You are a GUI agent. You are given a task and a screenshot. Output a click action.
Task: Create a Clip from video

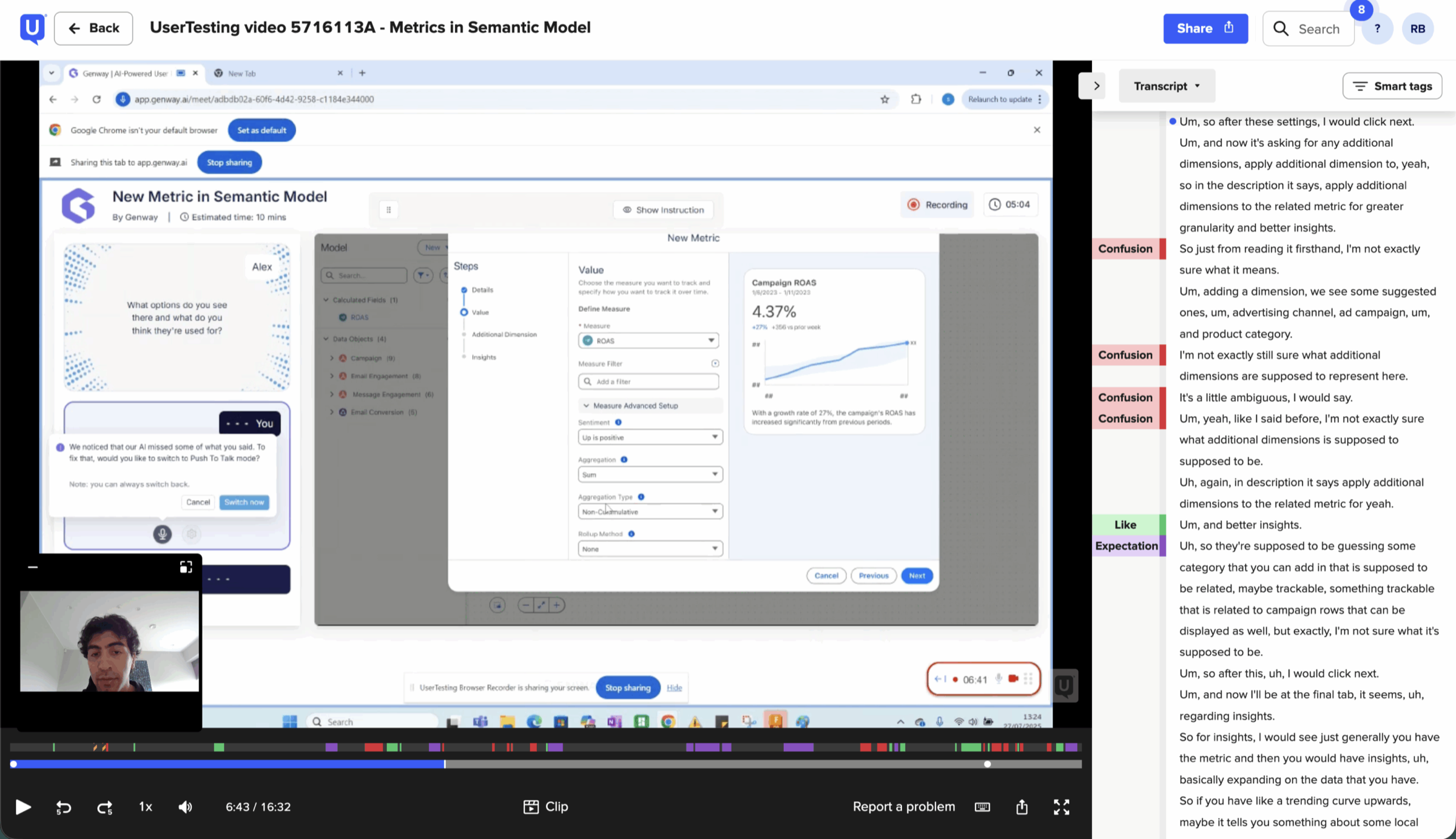pyautogui.click(x=546, y=807)
